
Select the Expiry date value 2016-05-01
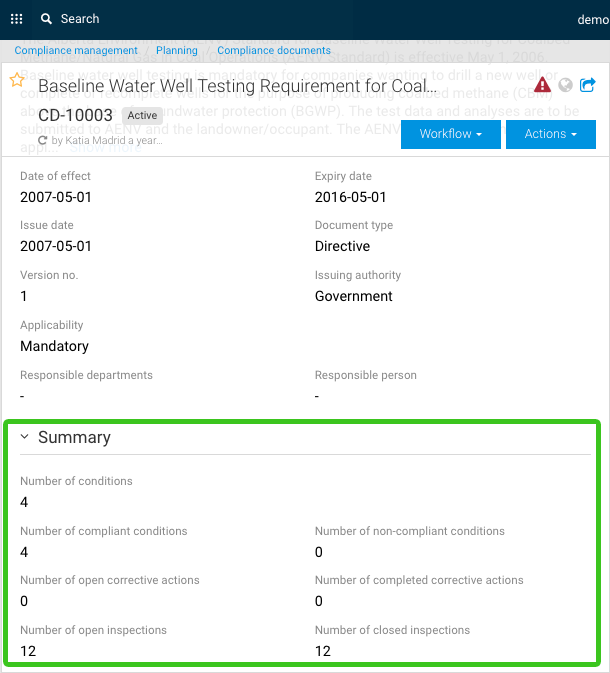(350, 197)
